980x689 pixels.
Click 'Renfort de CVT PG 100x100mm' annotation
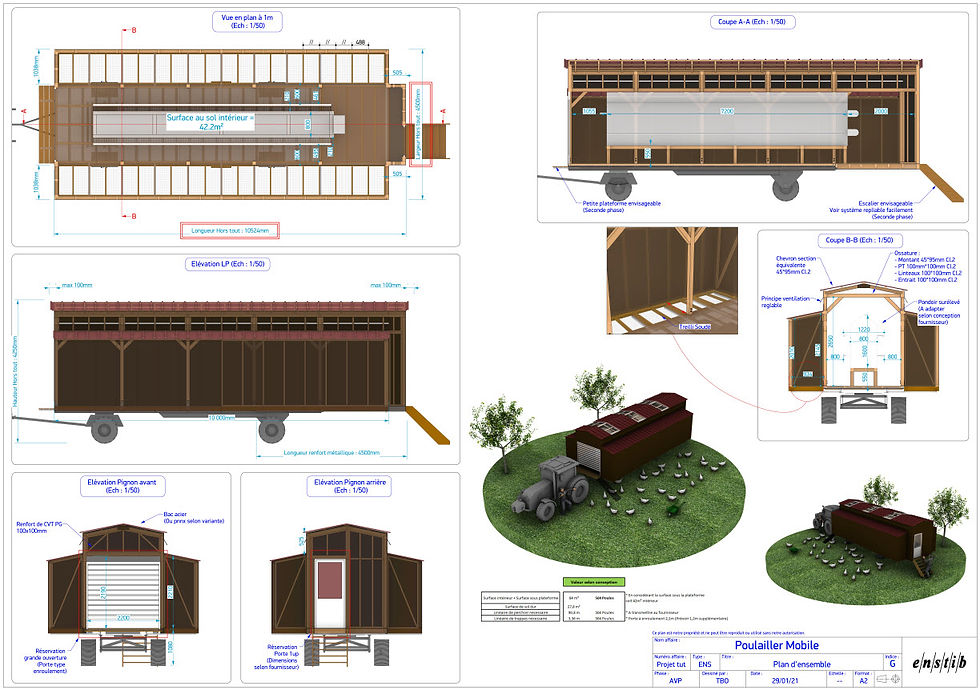pyautogui.click(x=39, y=528)
